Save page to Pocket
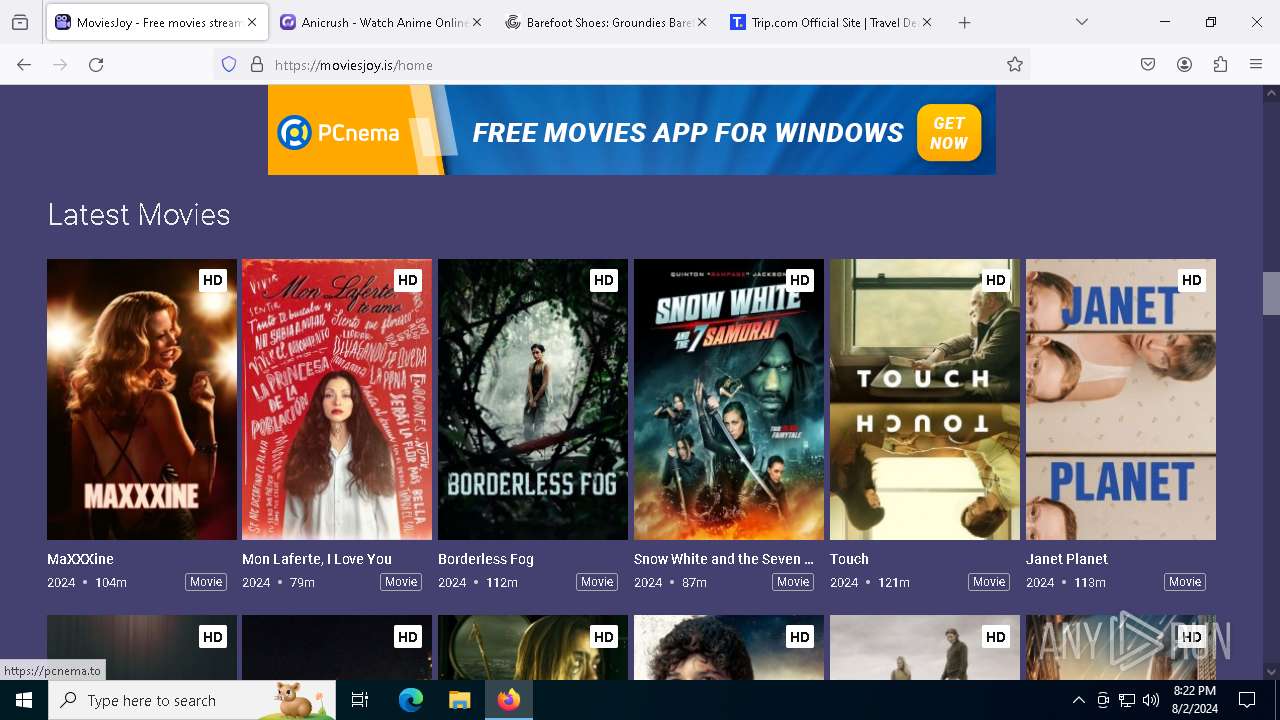 pyautogui.click(x=1148, y=64)
